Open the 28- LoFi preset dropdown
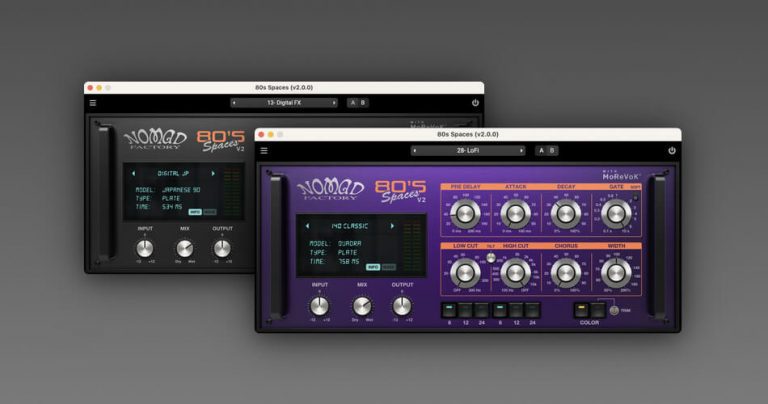768x404 pixels. coord(468,151)
